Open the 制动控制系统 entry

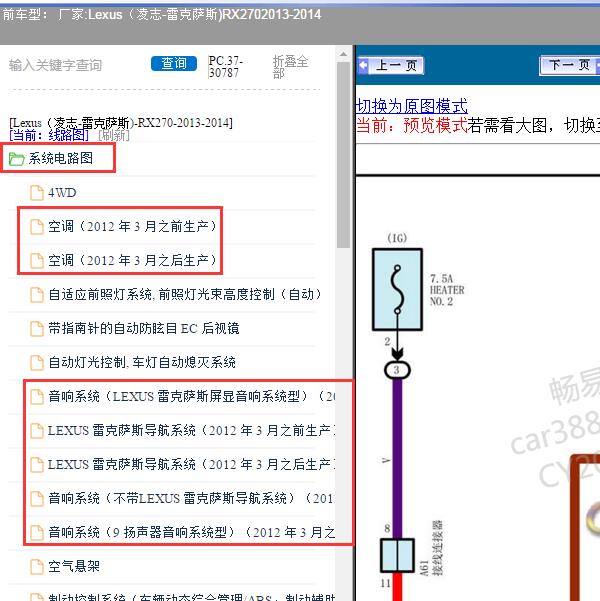point(192,597)
